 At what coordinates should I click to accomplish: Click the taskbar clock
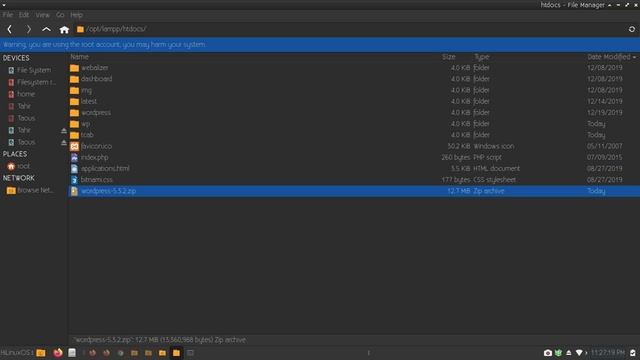(608, 353)
